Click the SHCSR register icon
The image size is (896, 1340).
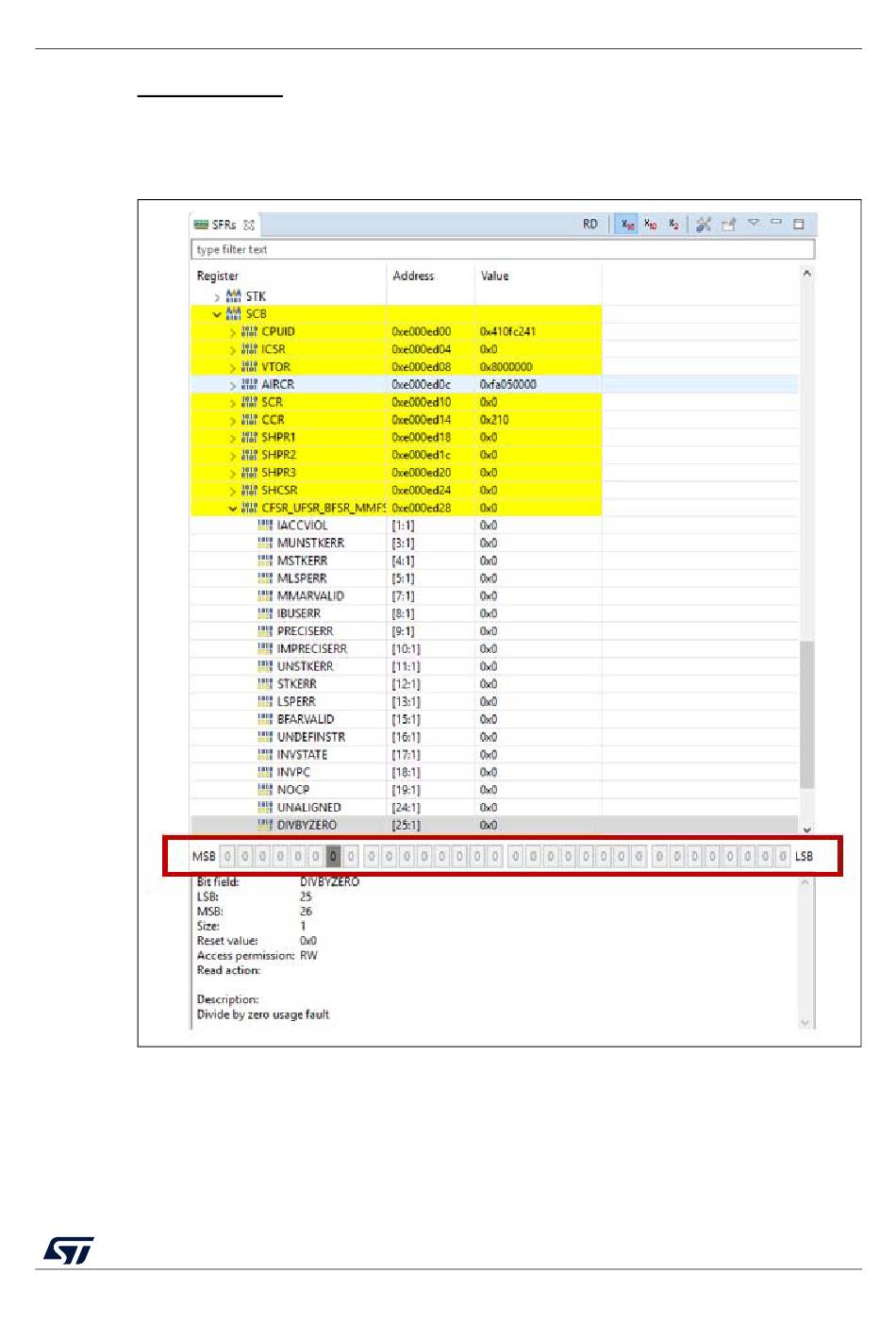(x=249, y=490)
